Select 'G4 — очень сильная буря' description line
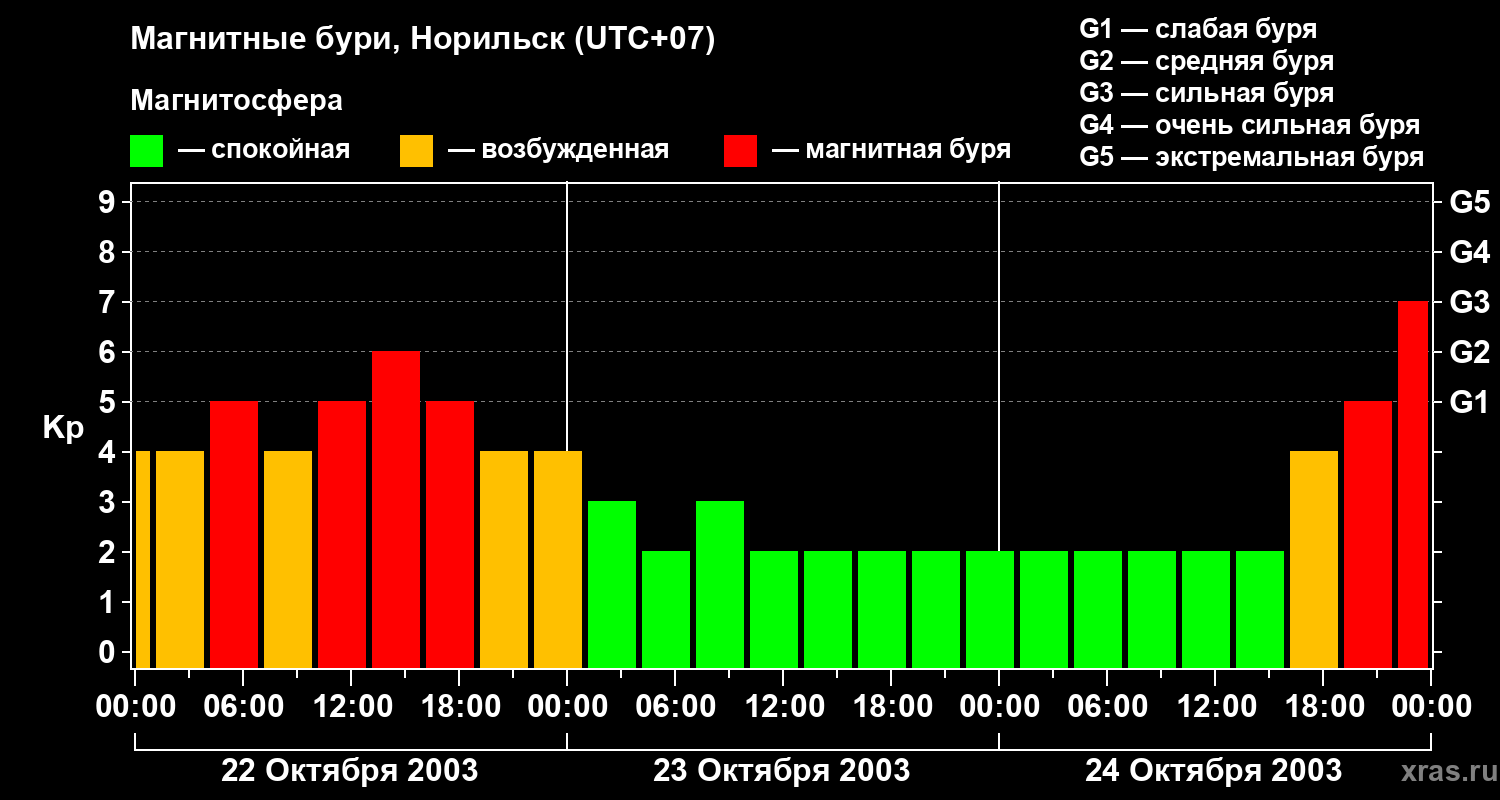1500x800 pixels. coord(1250,125)
